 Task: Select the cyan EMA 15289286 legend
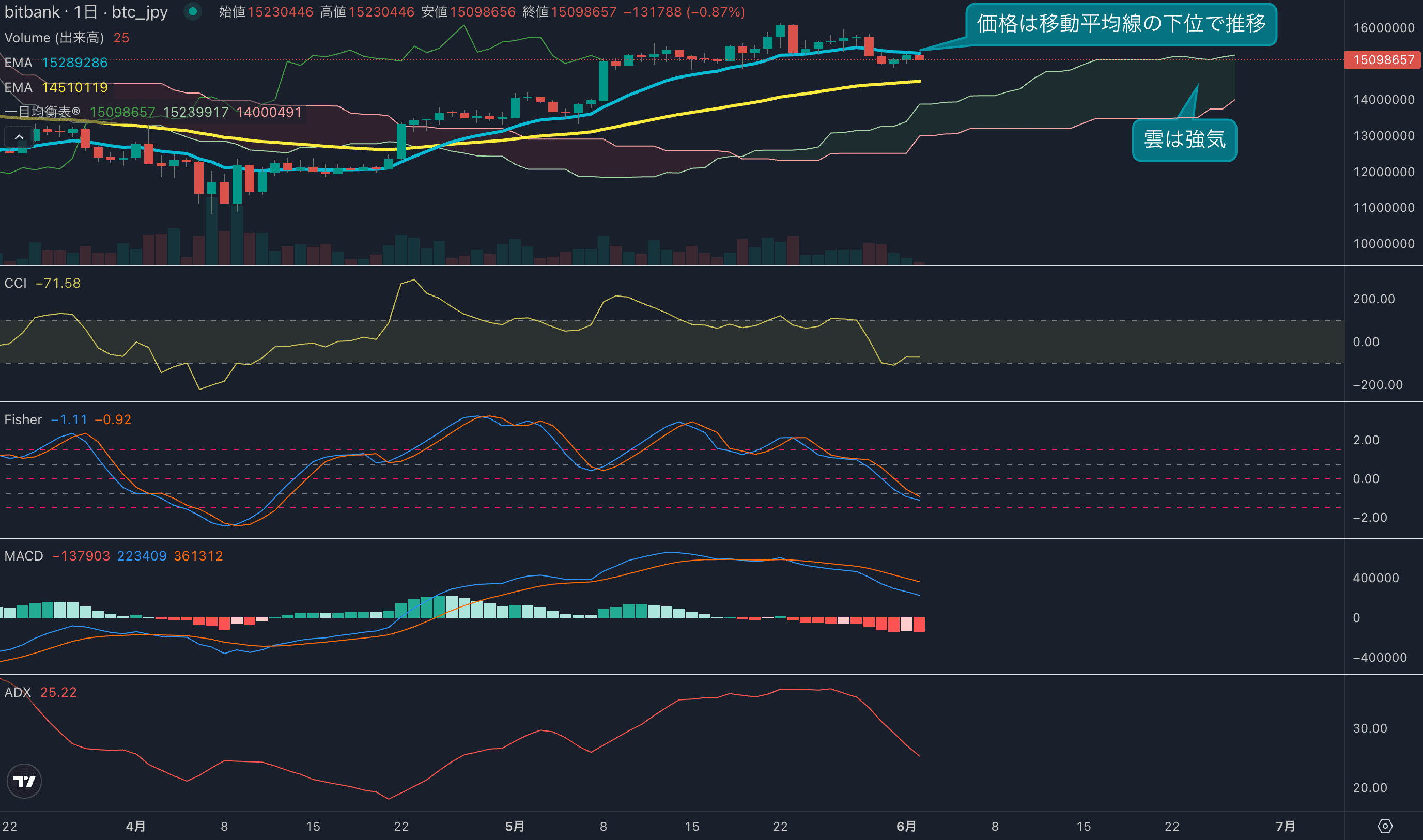[57, 63]
